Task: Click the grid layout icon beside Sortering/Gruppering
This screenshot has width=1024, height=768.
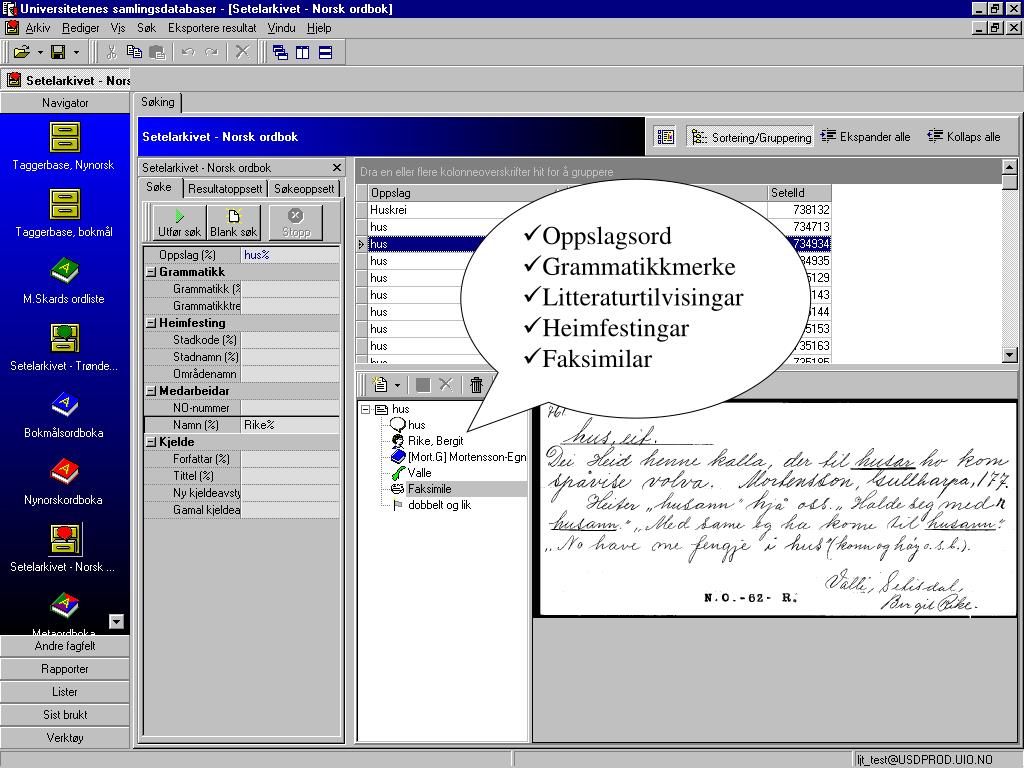Action: 665,136
